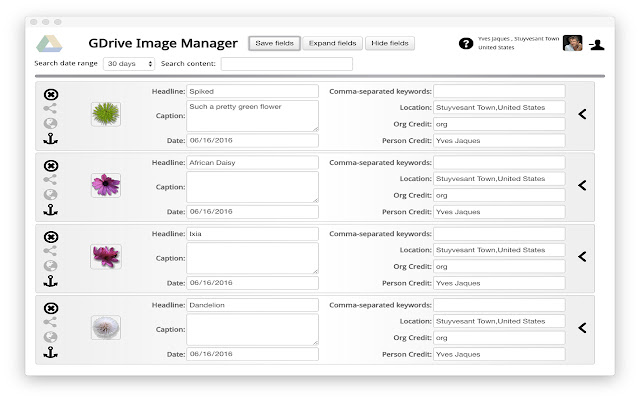Image resolution: width=640 pixels, height=400 pixels.
Task: Click keywords field in African Daisy row
Action: point(499,162)
